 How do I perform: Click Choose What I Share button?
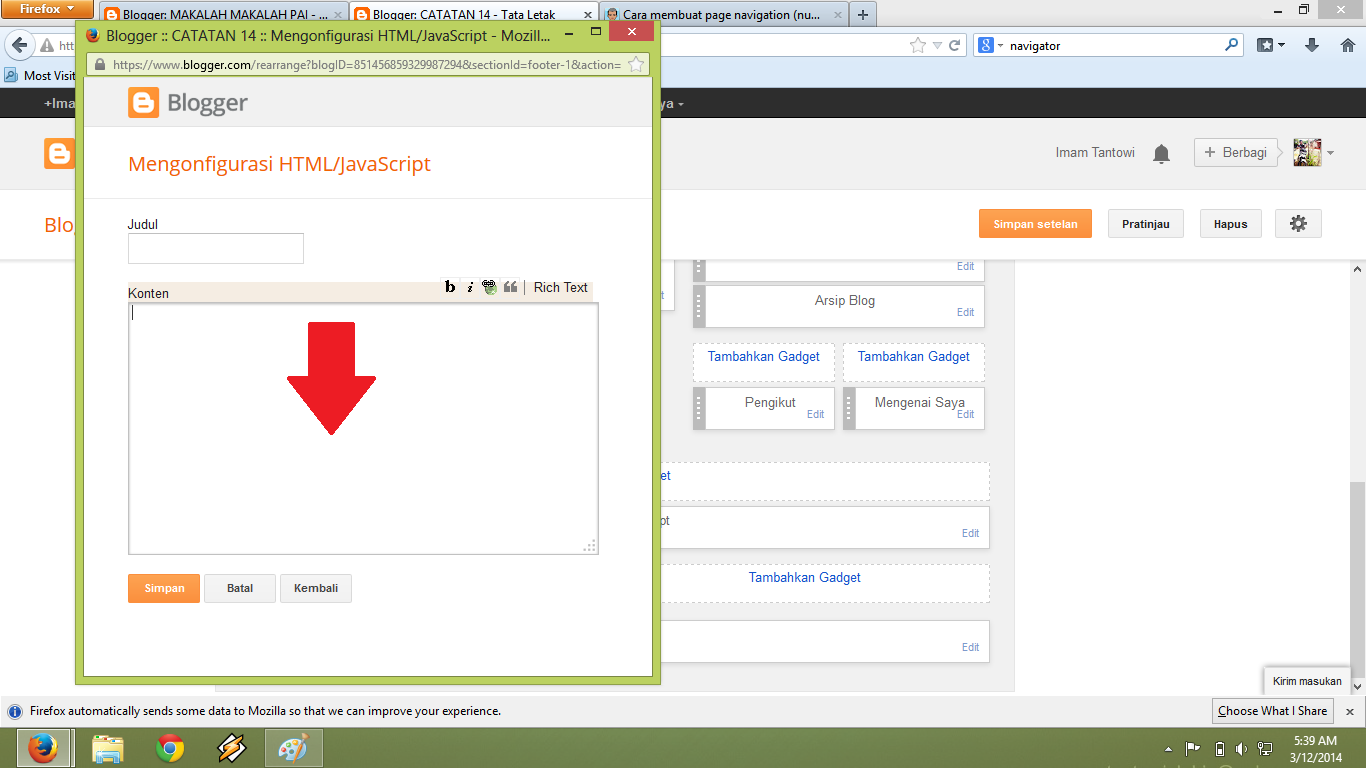(x=1272, y=711)
